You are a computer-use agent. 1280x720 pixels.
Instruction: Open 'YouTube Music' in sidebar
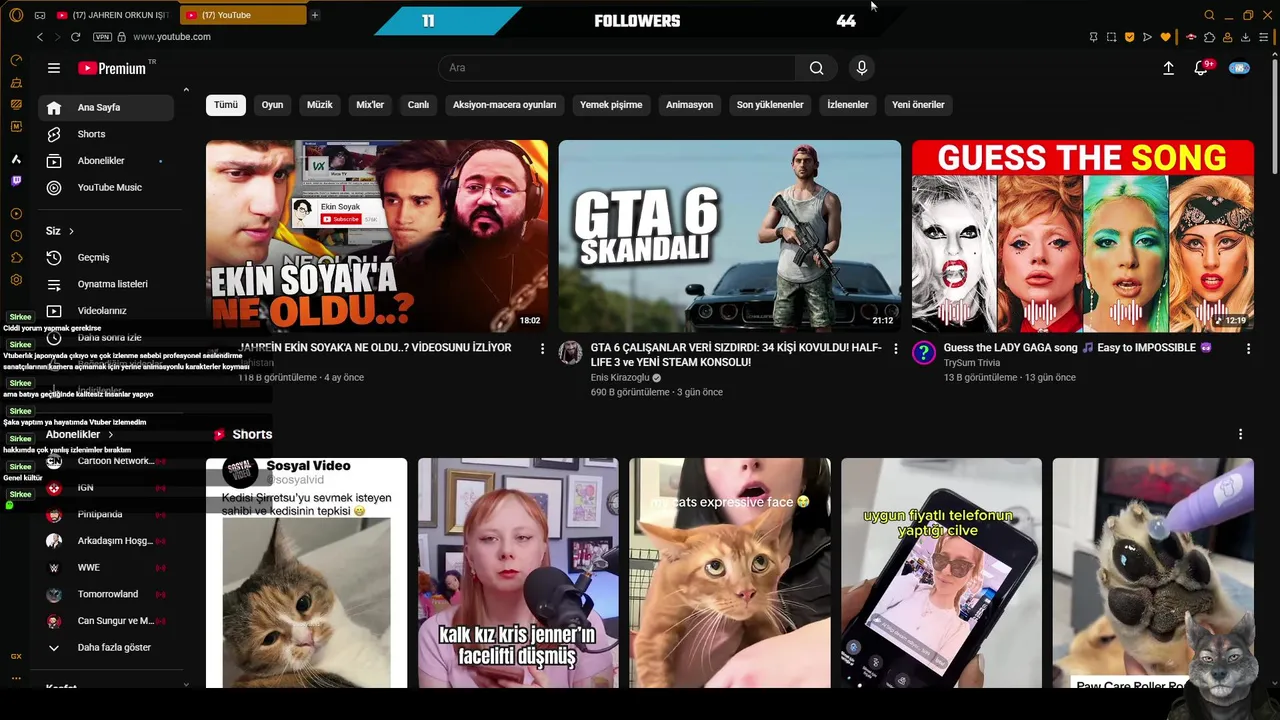(x=108, y=188)
